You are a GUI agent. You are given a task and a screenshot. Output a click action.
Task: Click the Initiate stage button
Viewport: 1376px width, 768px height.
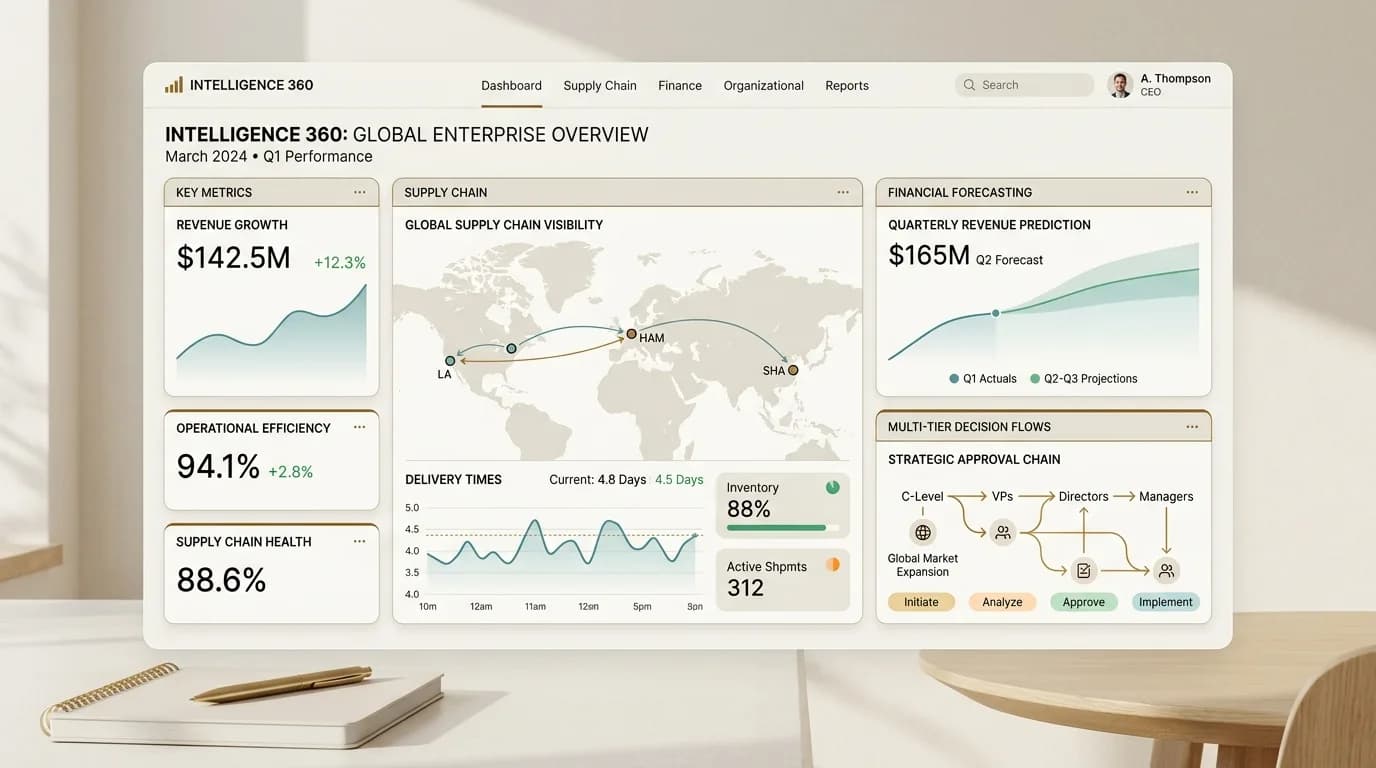[922, 602]
